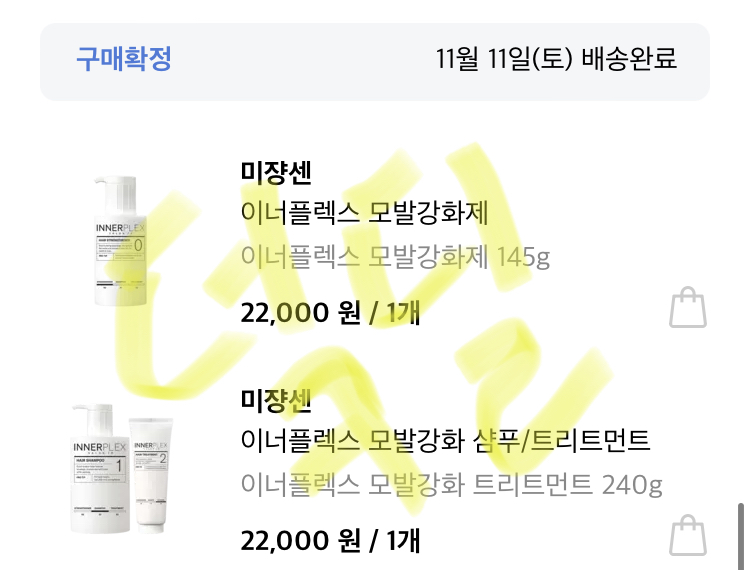
Task: Open 11월 11일(토) 배송완료 delivery status
Action: (x=556, y=59)
